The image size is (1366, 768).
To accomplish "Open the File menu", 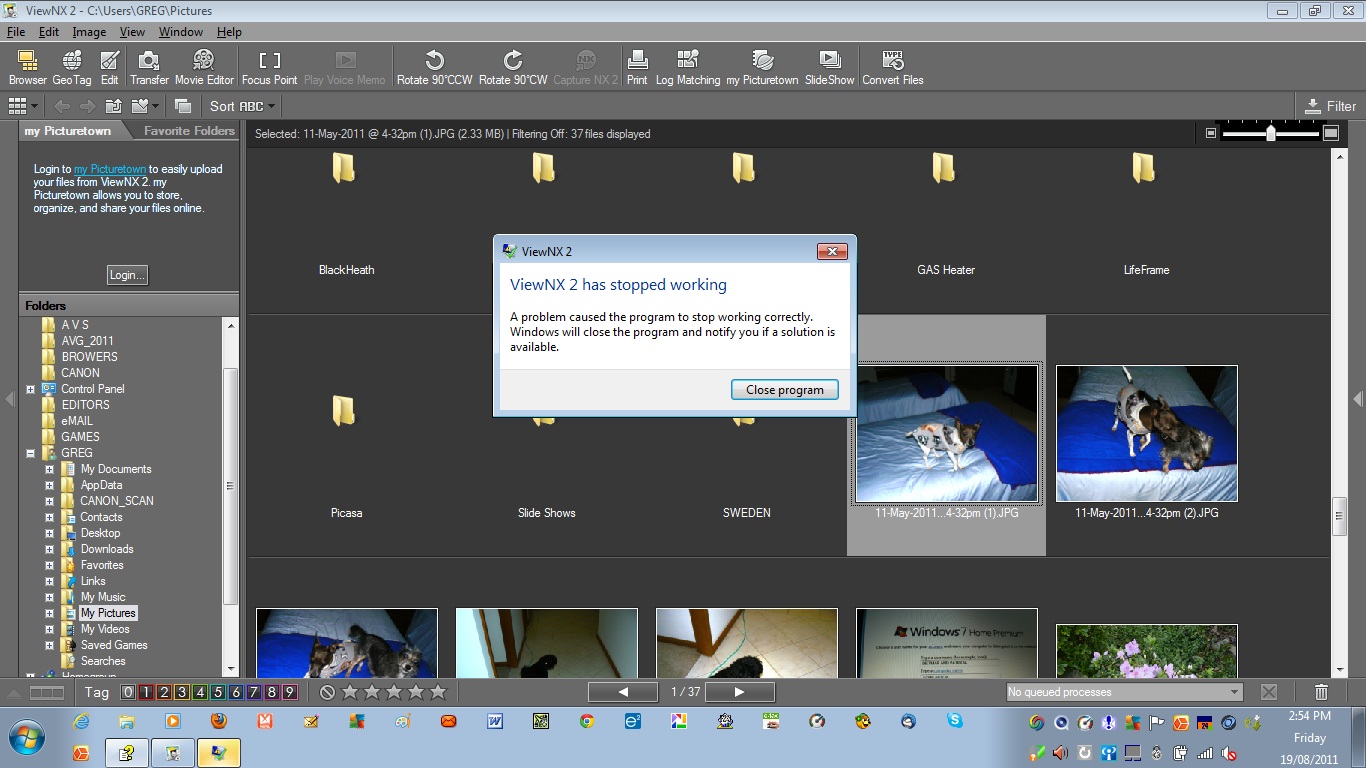I will coord(16,32).
